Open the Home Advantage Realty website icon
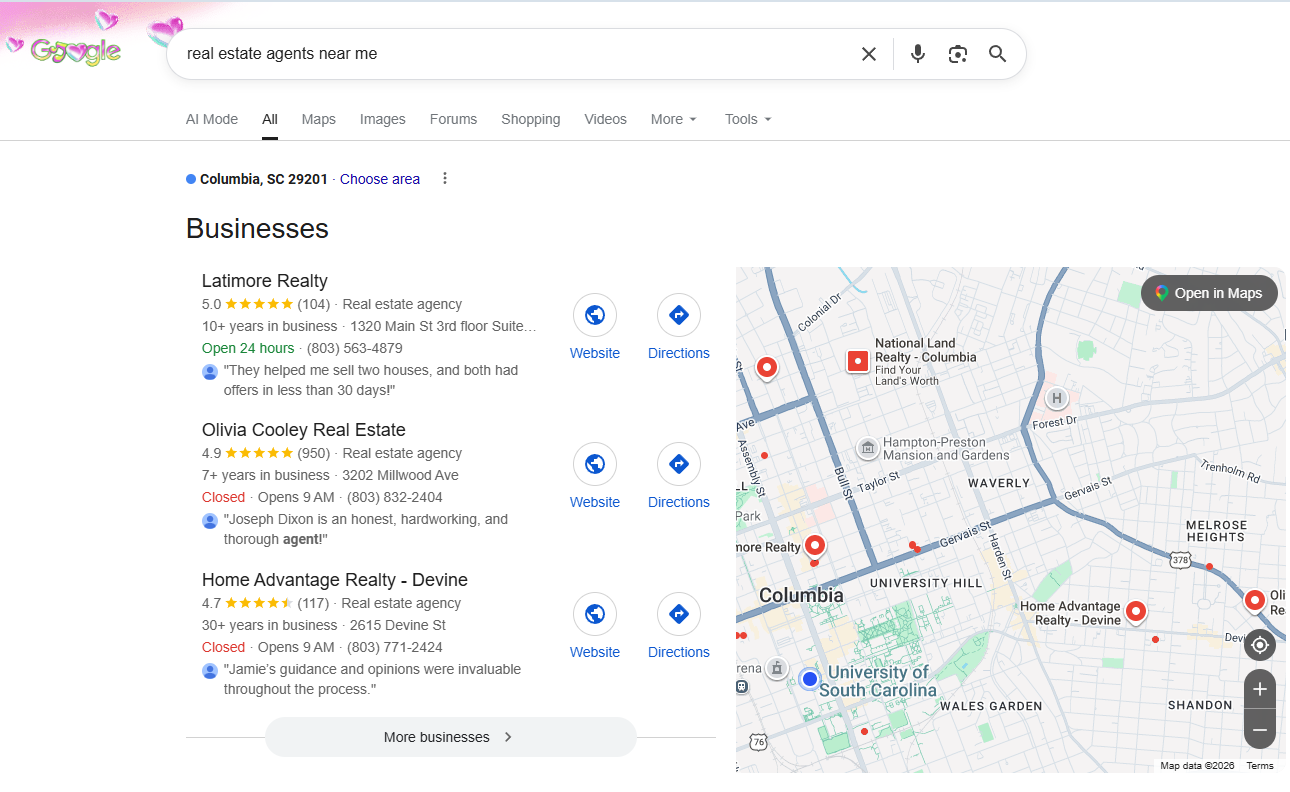1290x792 pixels. 595,614
